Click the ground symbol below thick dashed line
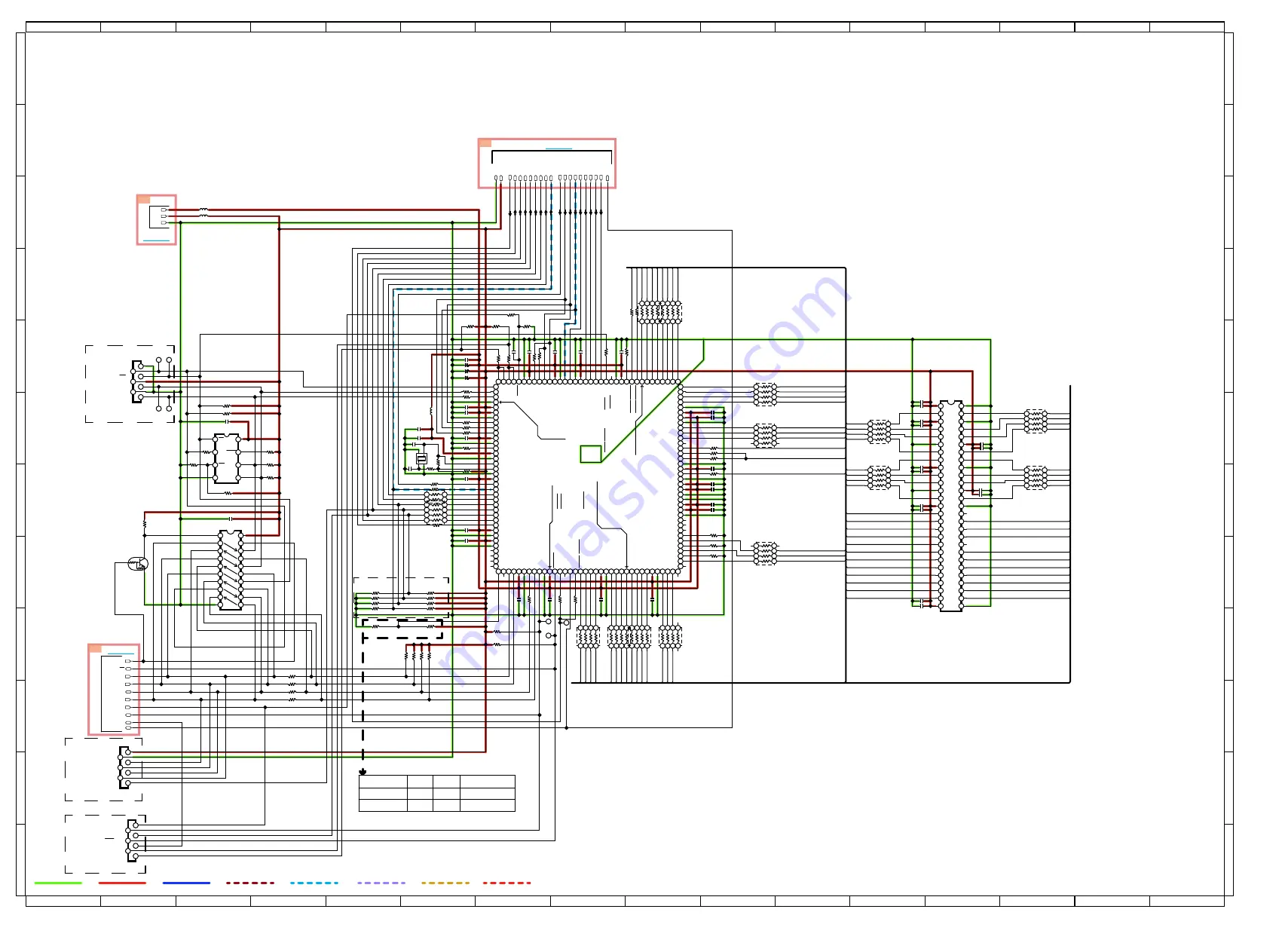This screenshot has width=1282, height=952. pos(363,772)
